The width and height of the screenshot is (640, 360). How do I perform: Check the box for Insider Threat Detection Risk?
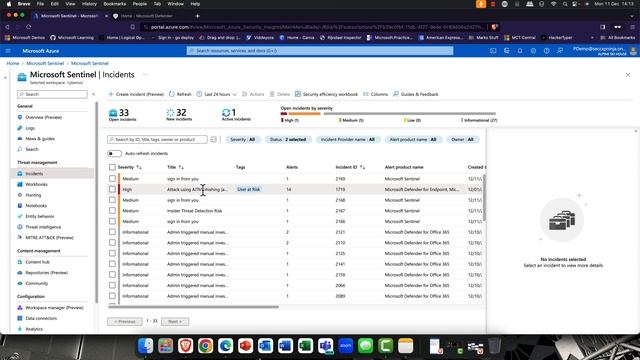(112, 210)
